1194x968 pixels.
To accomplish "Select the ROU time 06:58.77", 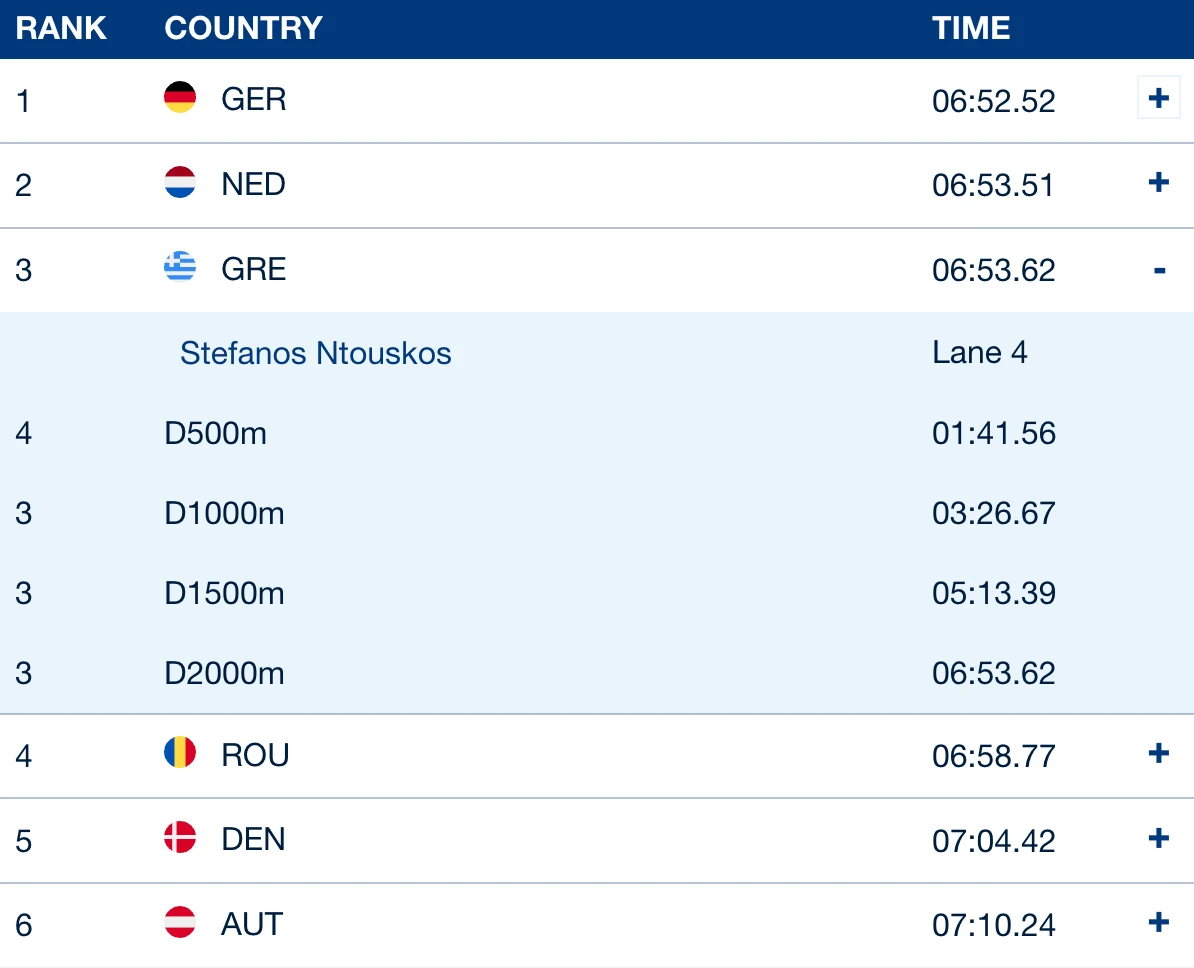I will click(994, 756).
